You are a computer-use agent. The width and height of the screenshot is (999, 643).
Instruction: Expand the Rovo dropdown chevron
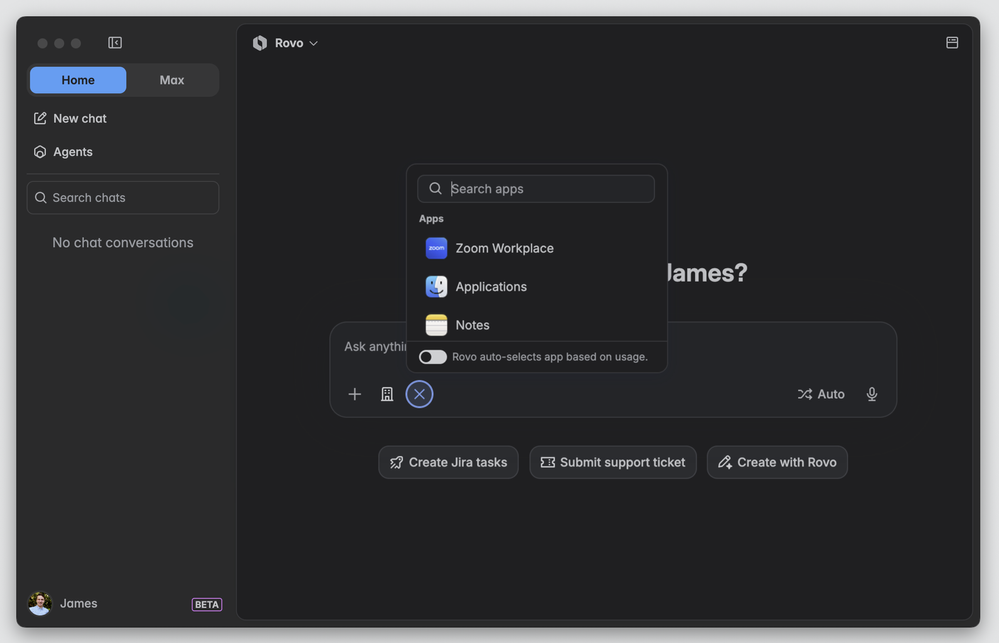click(313, 43)
